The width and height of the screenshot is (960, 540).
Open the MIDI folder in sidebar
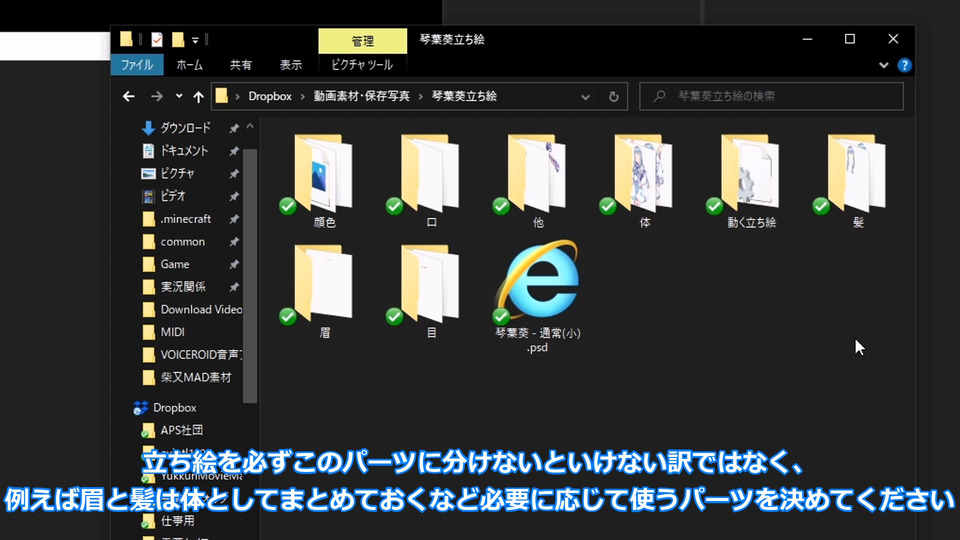pos(172,332)
